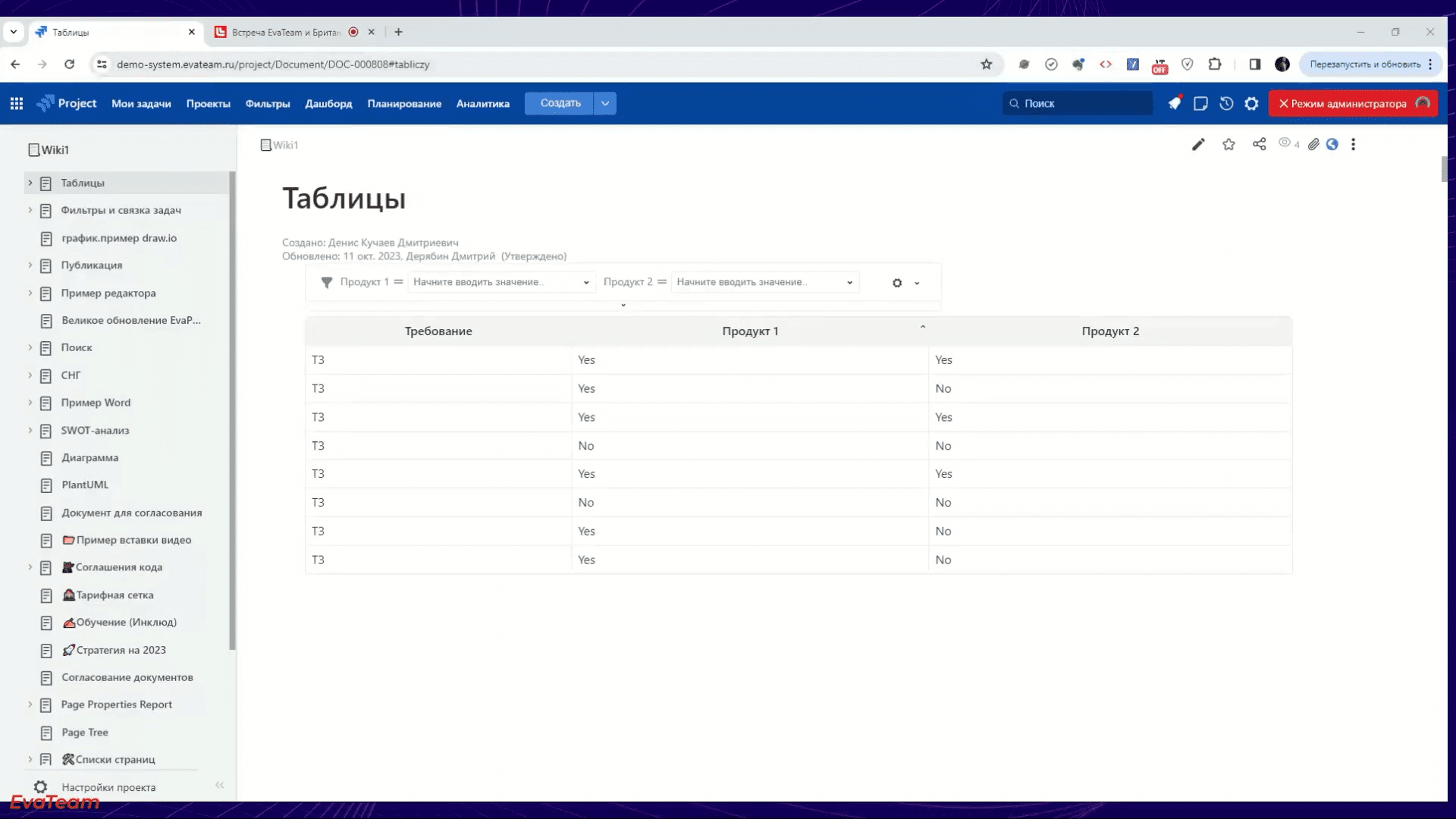Expand the Фильтры и связка задач item

pyautogui.click(x=30, y=210)
